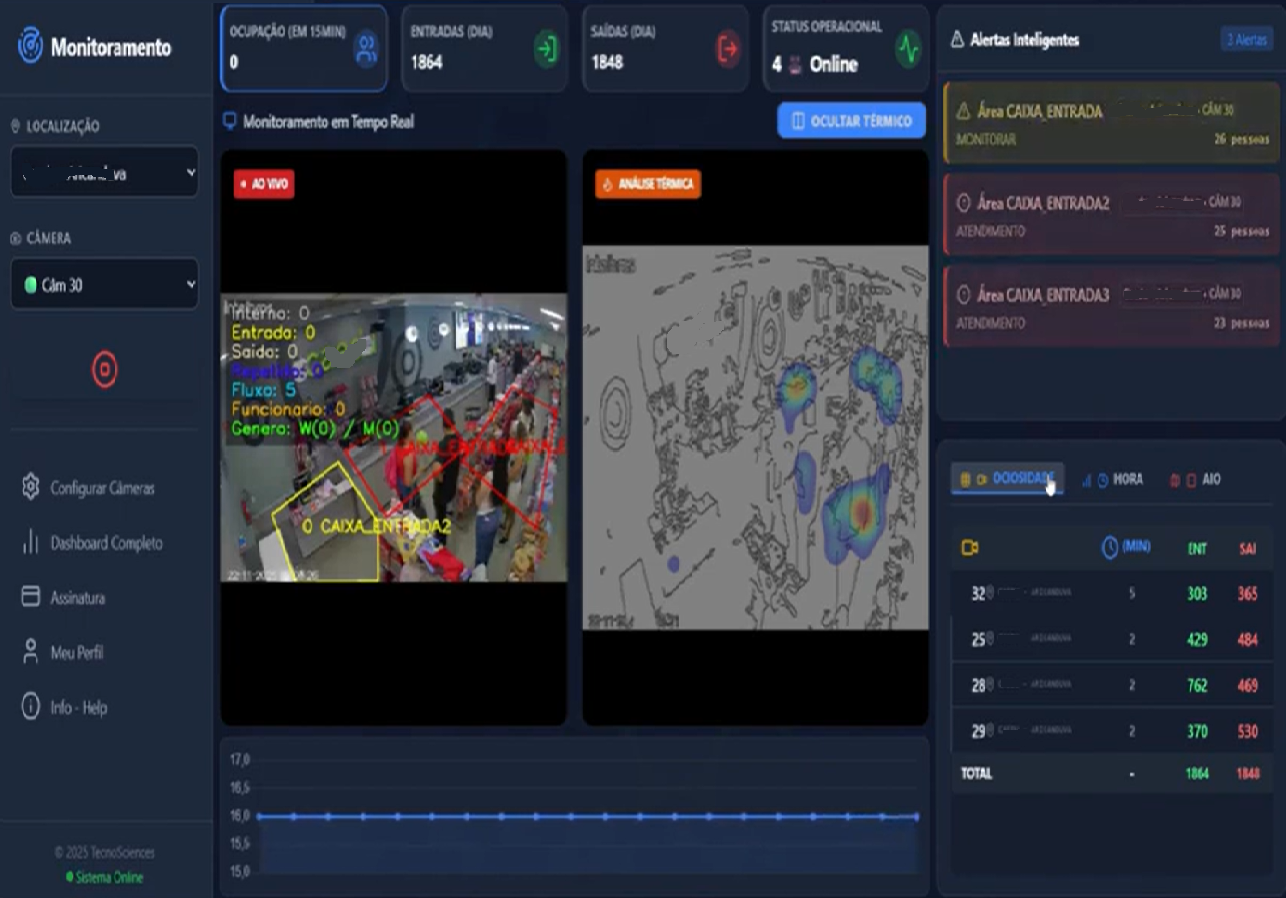The image size is (1286, 898).
Task: Click the camera icon in table header
Action: (x=969, y=547)
